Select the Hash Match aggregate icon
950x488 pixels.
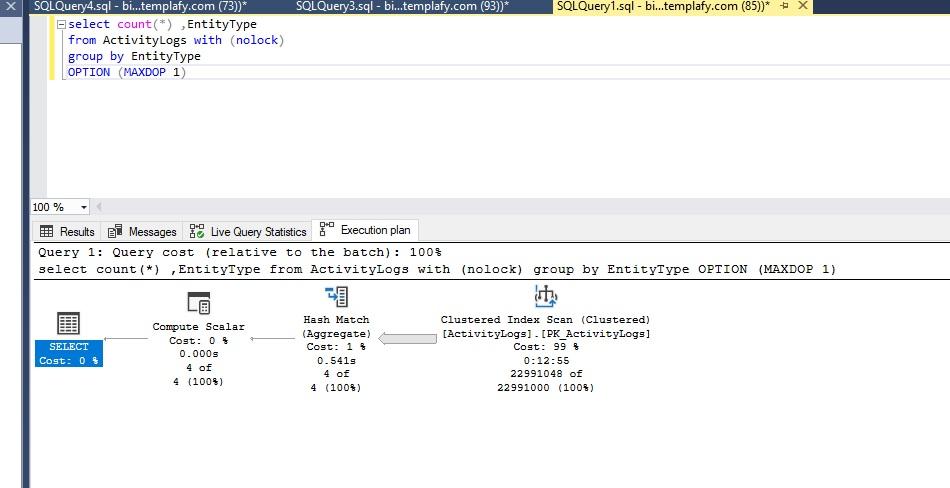(x=336, y=297)
